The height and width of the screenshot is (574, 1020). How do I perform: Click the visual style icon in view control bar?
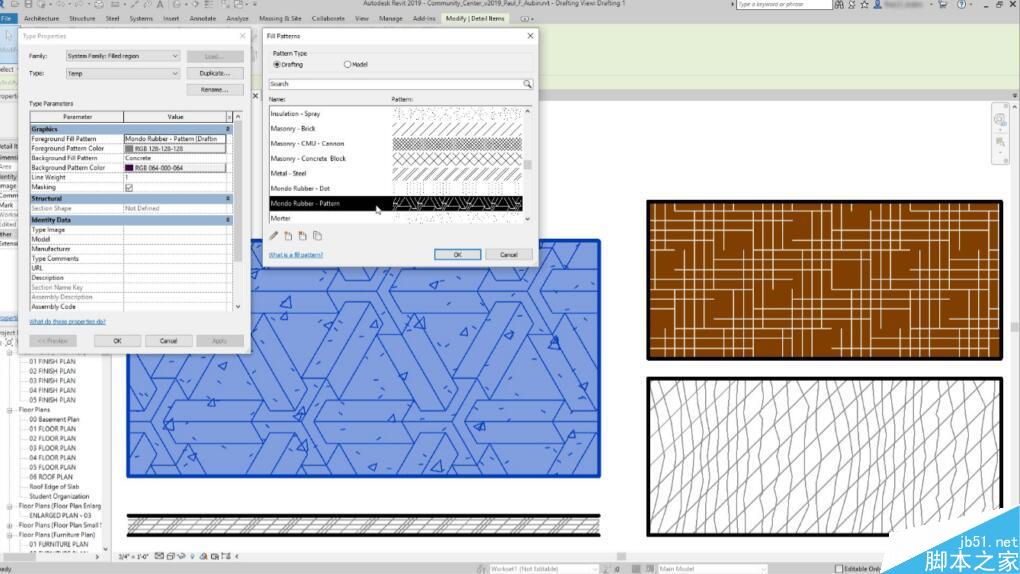coord(170,556)
